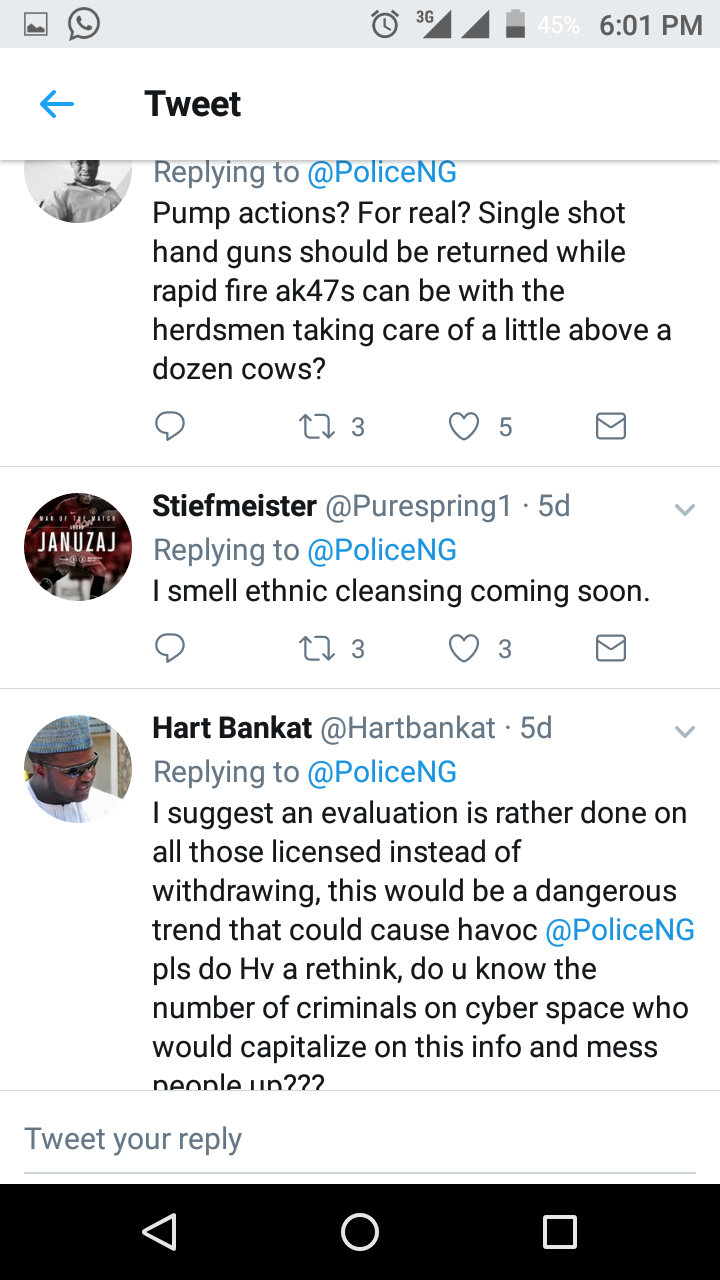
Task: Reply to the pump actions tweet
Action: point(170,427)
